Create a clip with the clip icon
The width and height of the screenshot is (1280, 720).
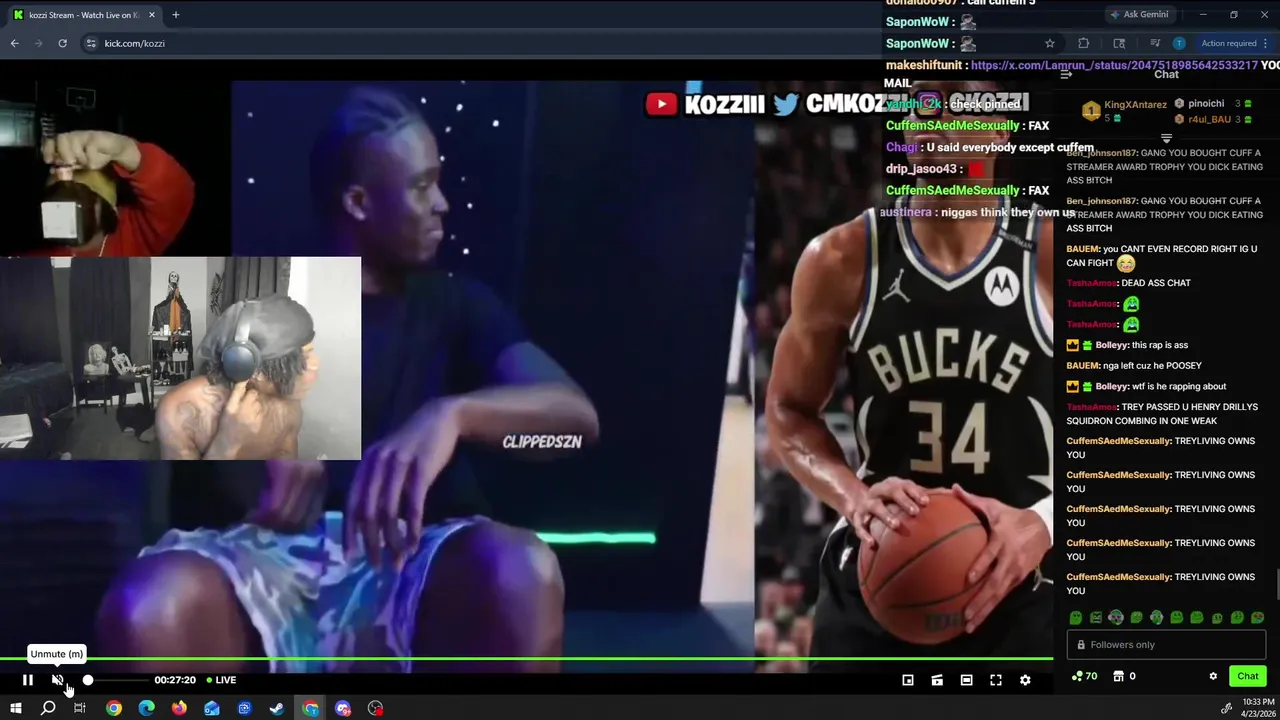pyautogui.click(x=937, y=680)
